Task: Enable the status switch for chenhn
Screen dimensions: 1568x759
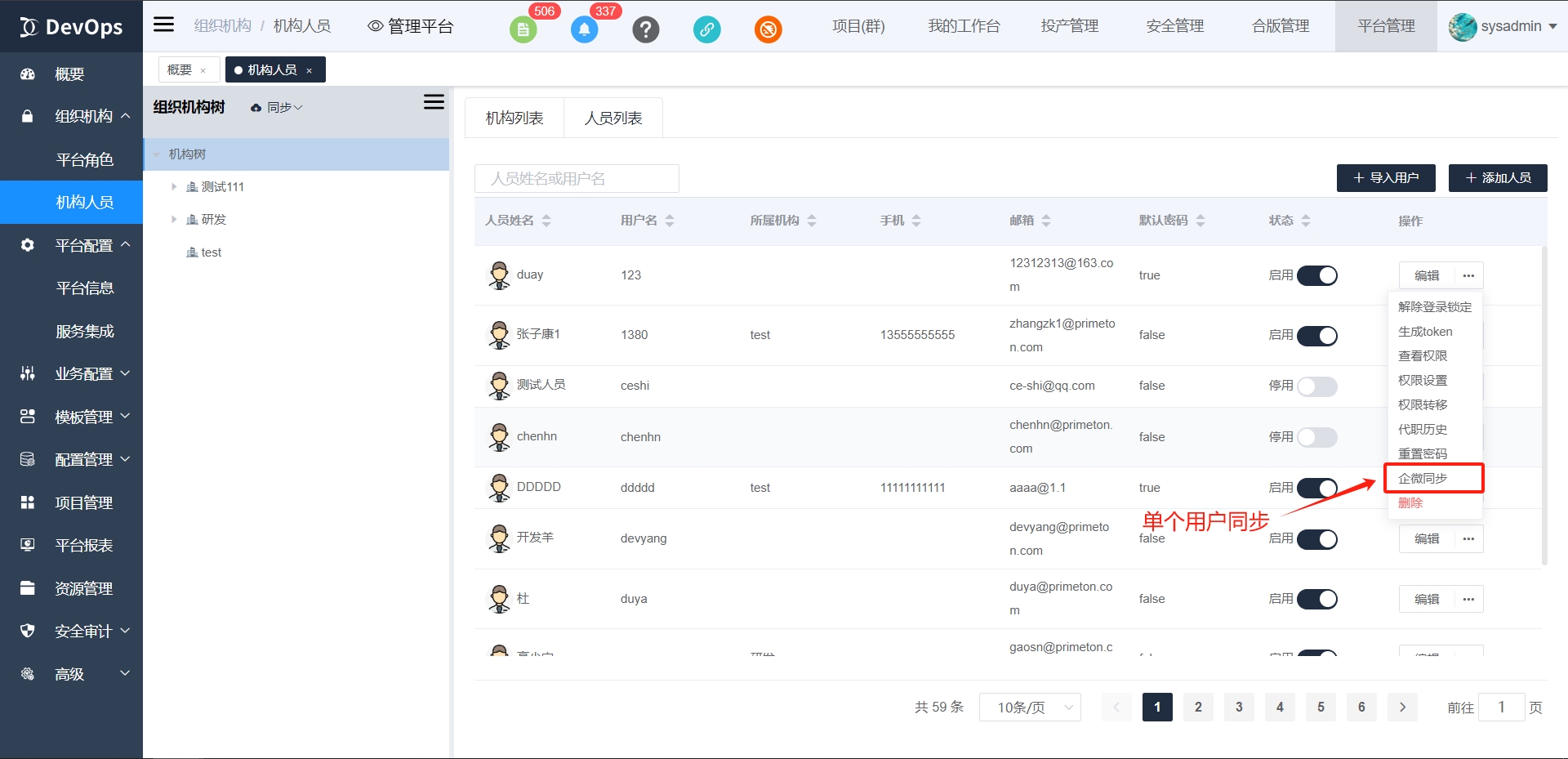Action: [x=1316, y=437]
